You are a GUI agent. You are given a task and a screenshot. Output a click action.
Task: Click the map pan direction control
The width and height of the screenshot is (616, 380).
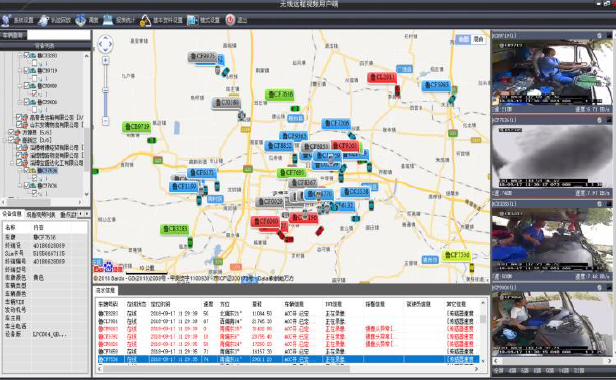(105, 44)
